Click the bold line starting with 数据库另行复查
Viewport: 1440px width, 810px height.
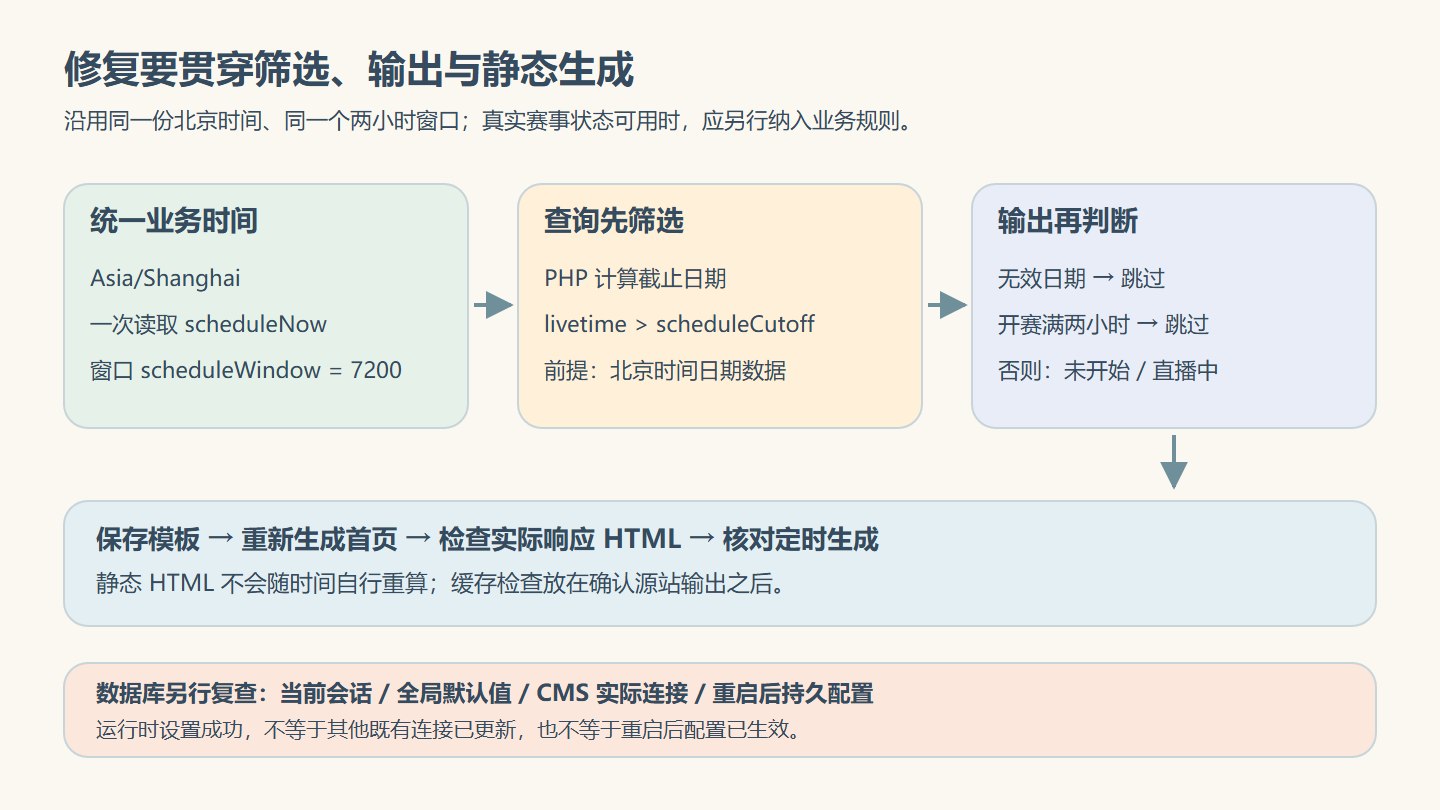coord(485,693)
